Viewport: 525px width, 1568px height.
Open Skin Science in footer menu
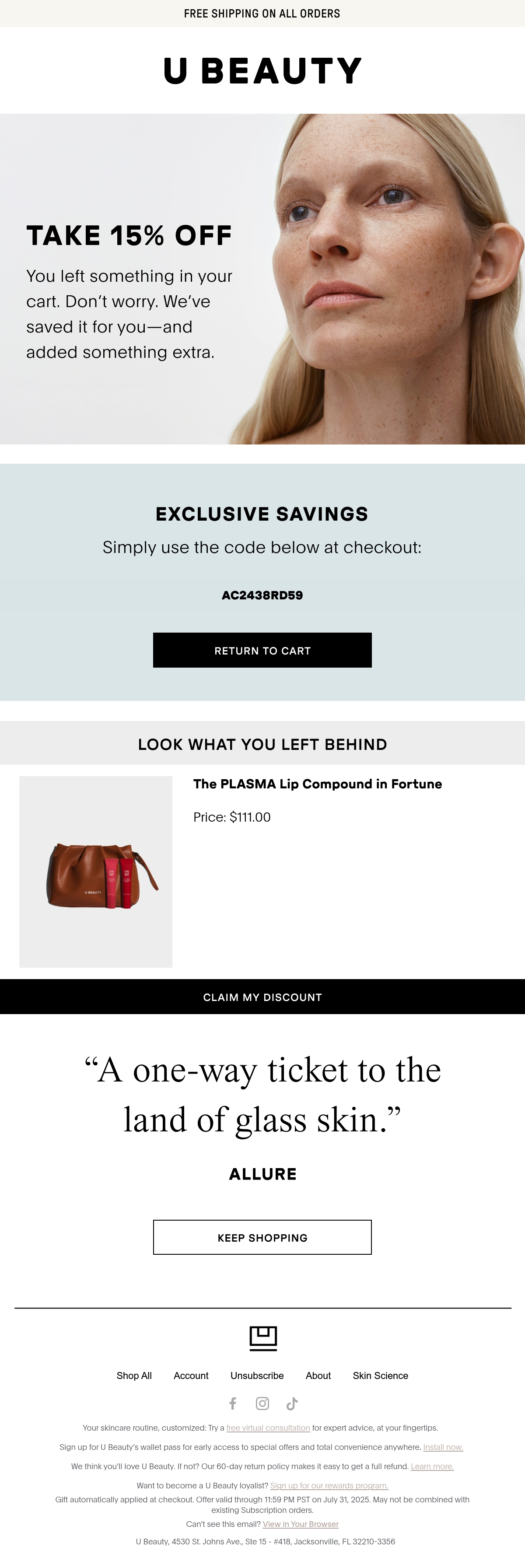[380, 1375]
